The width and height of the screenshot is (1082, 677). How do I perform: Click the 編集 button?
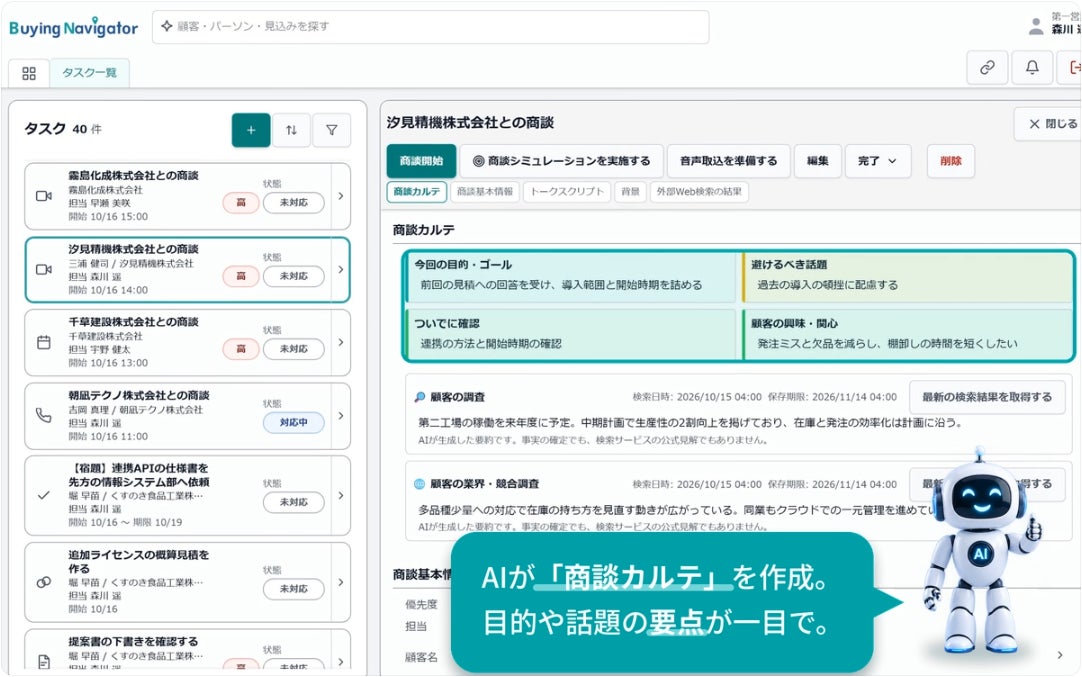click(x=818, y=161)
